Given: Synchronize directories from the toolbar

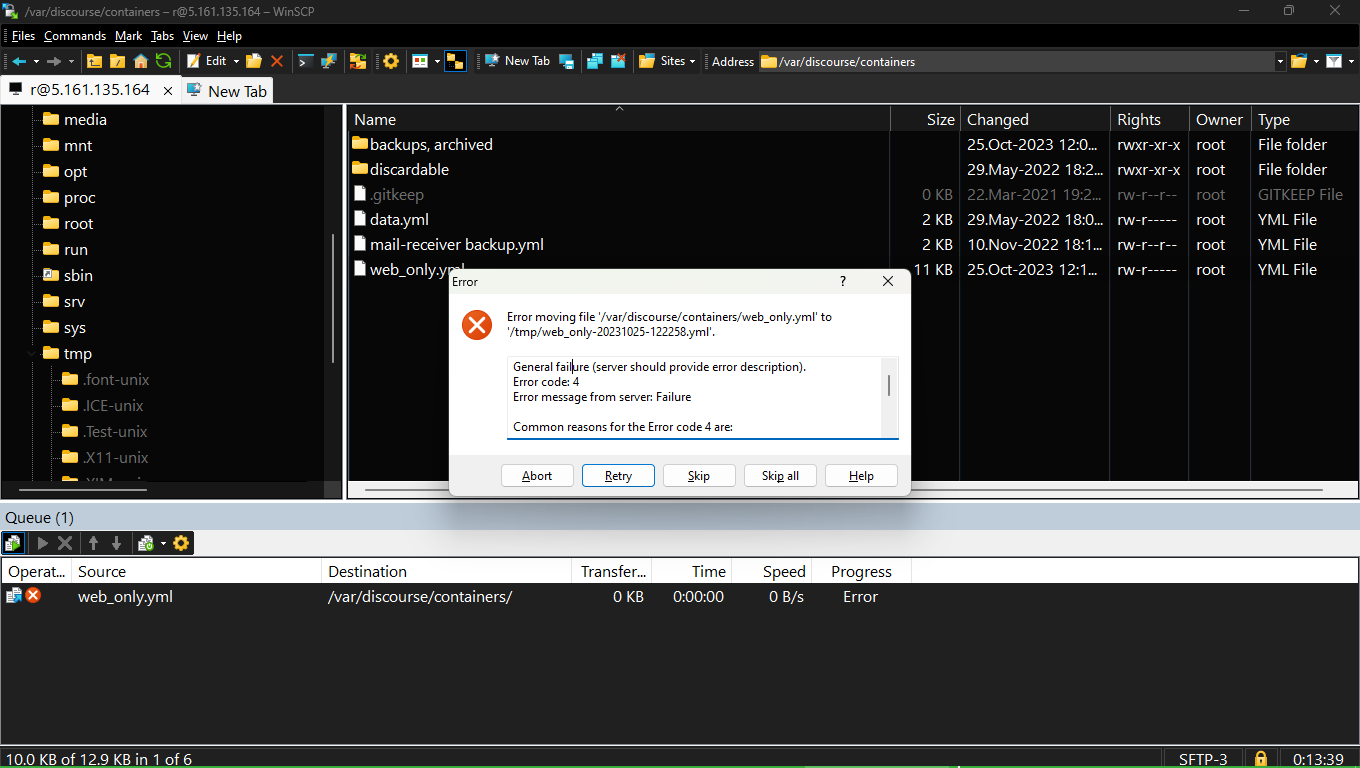Looking at the screenshot, I should (357, 61).
